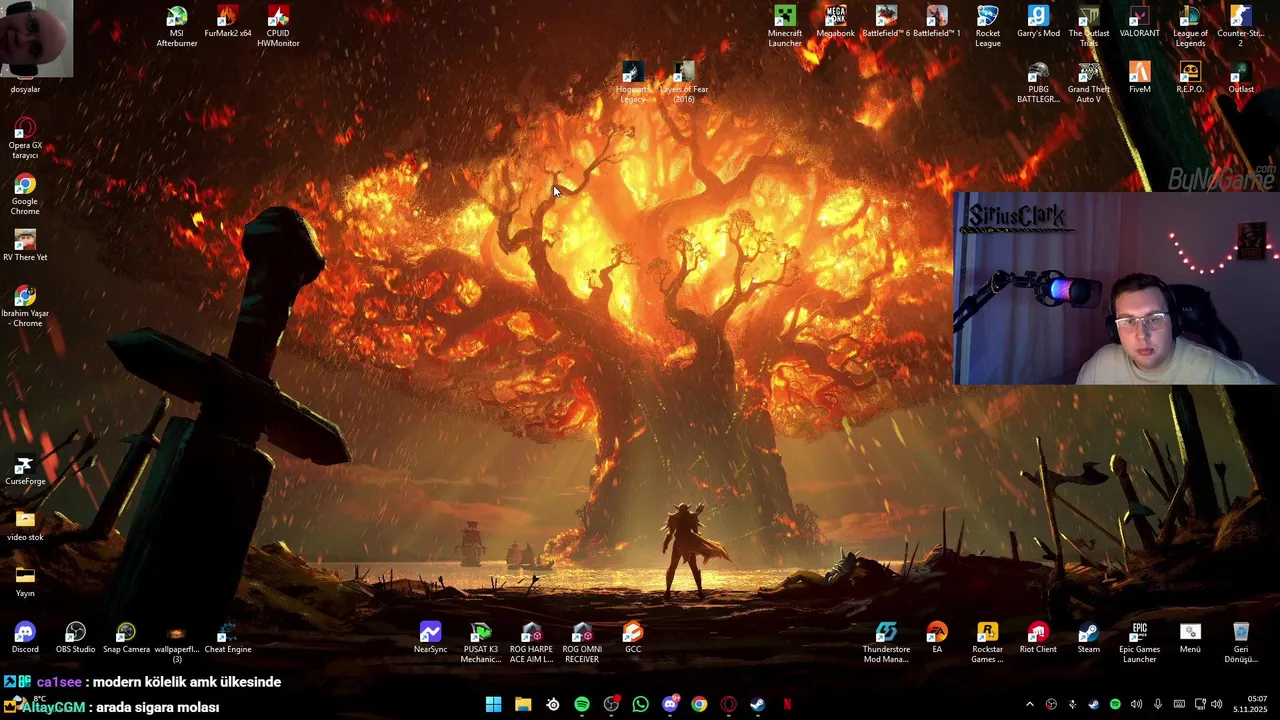The height and width of the screenshot is (720, 1280).
Task: Select the ROG OMNI RECEIVER icon
Action: point(582,643)
